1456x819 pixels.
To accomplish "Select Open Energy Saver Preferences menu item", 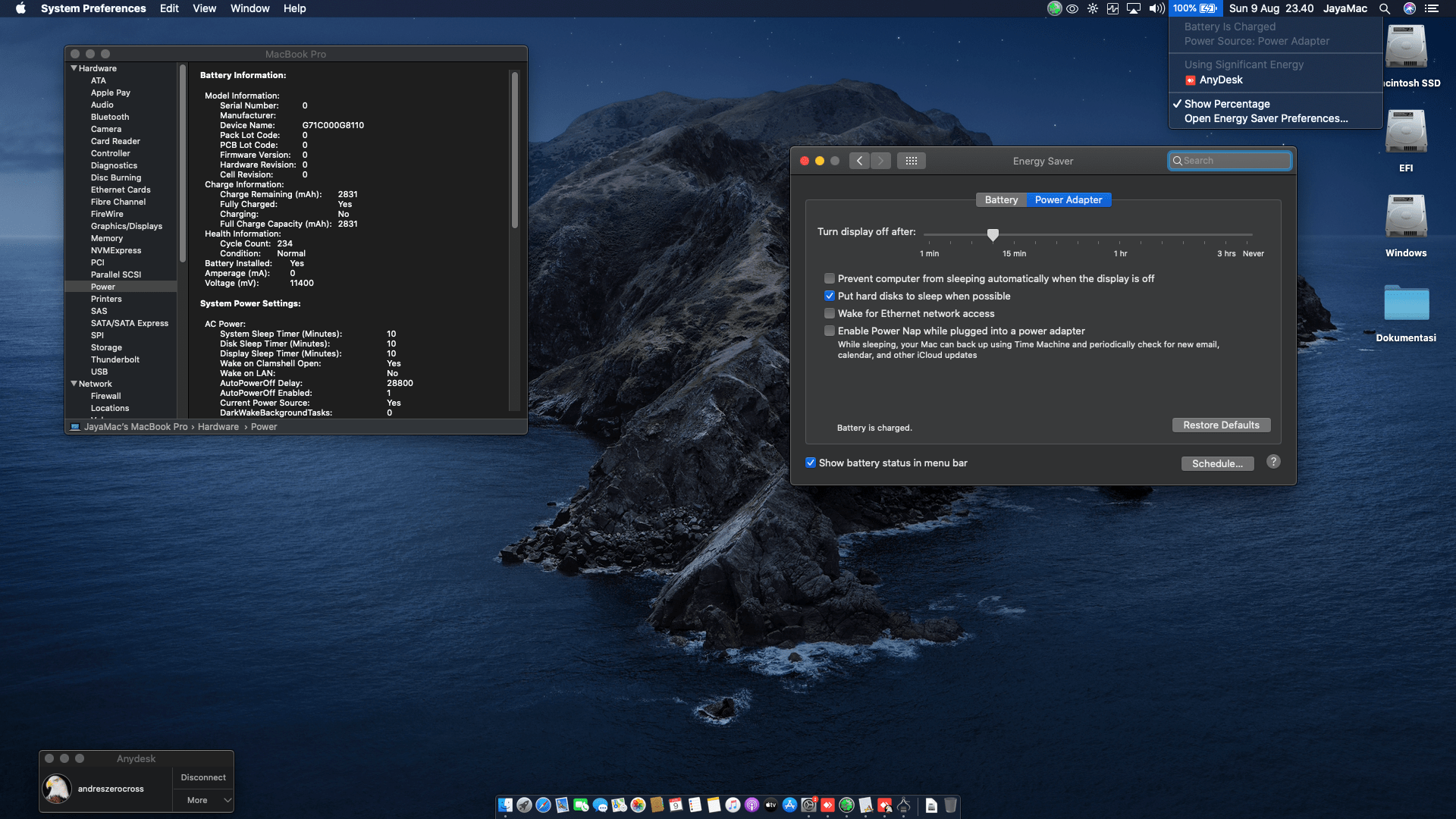I will [1266, 118].
